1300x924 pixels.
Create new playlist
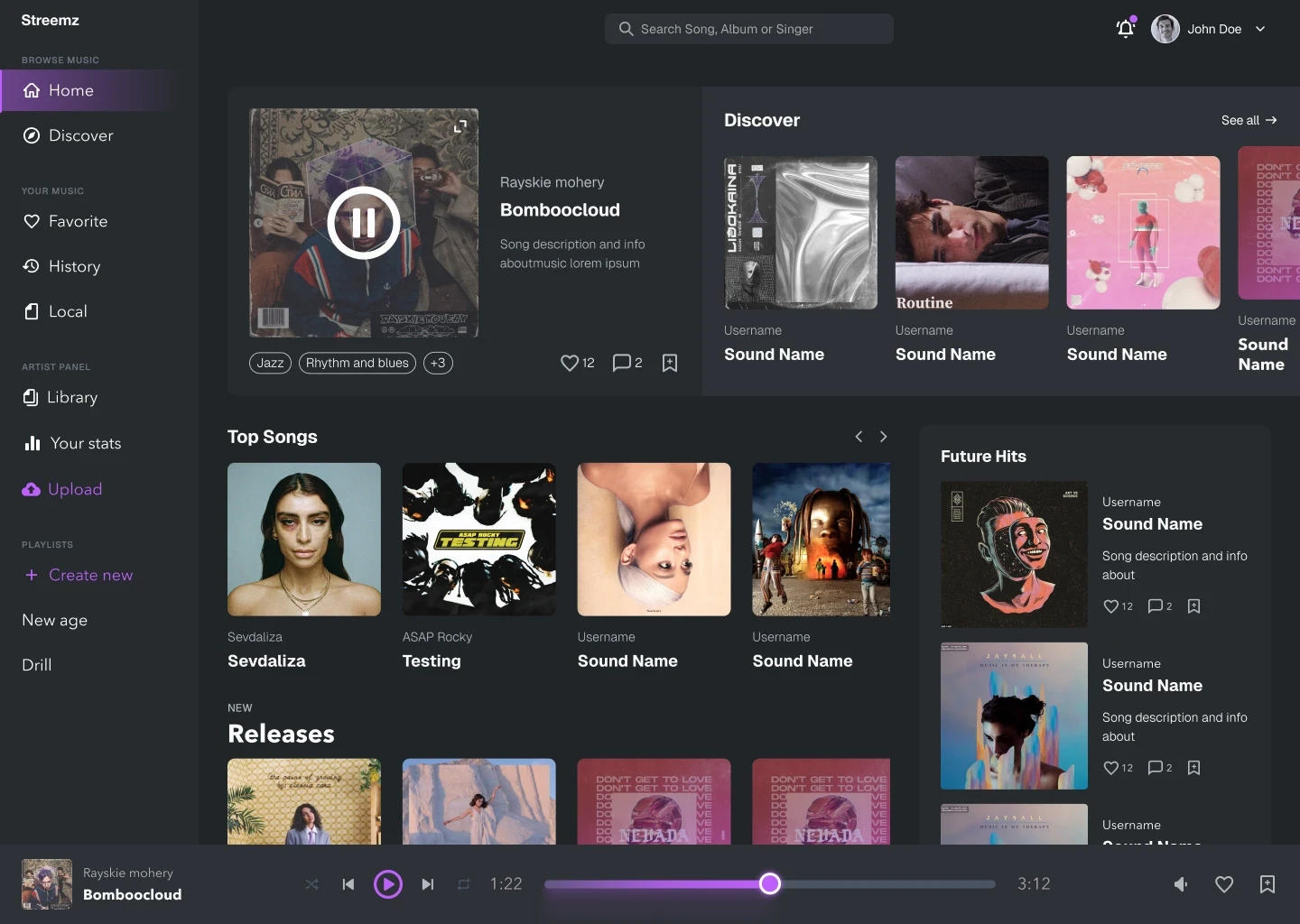click(79, 575)
